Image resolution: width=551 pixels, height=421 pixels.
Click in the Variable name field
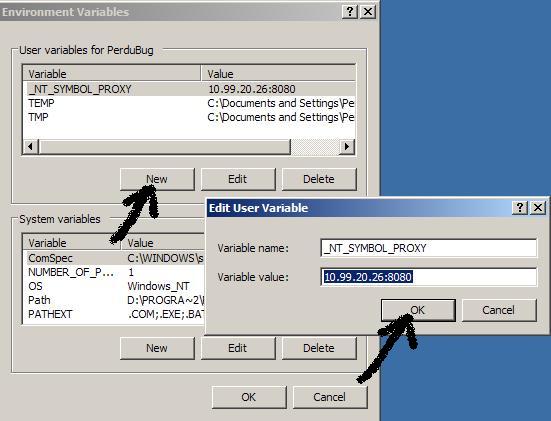(429, 248)
